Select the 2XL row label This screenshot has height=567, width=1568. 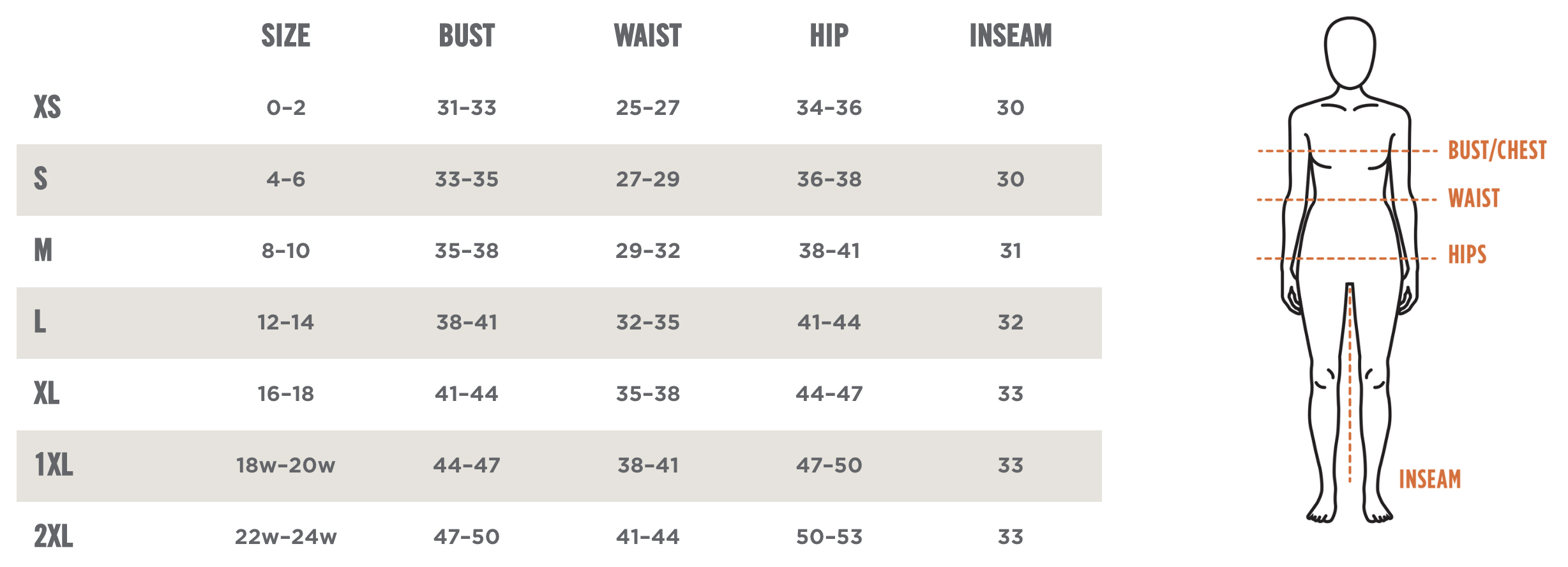pos(54,536)
